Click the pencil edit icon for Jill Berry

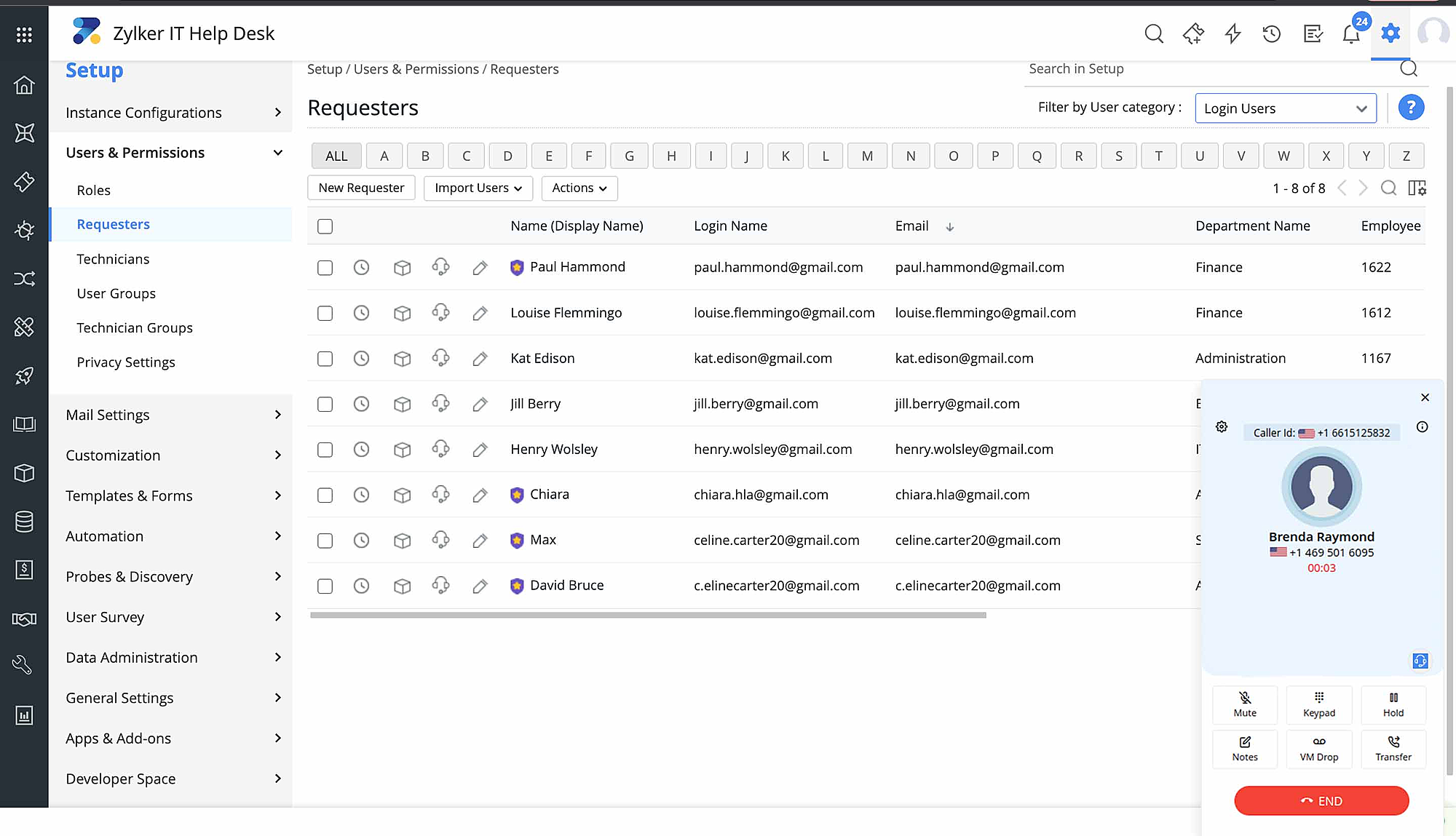click(x=480, y=404)
